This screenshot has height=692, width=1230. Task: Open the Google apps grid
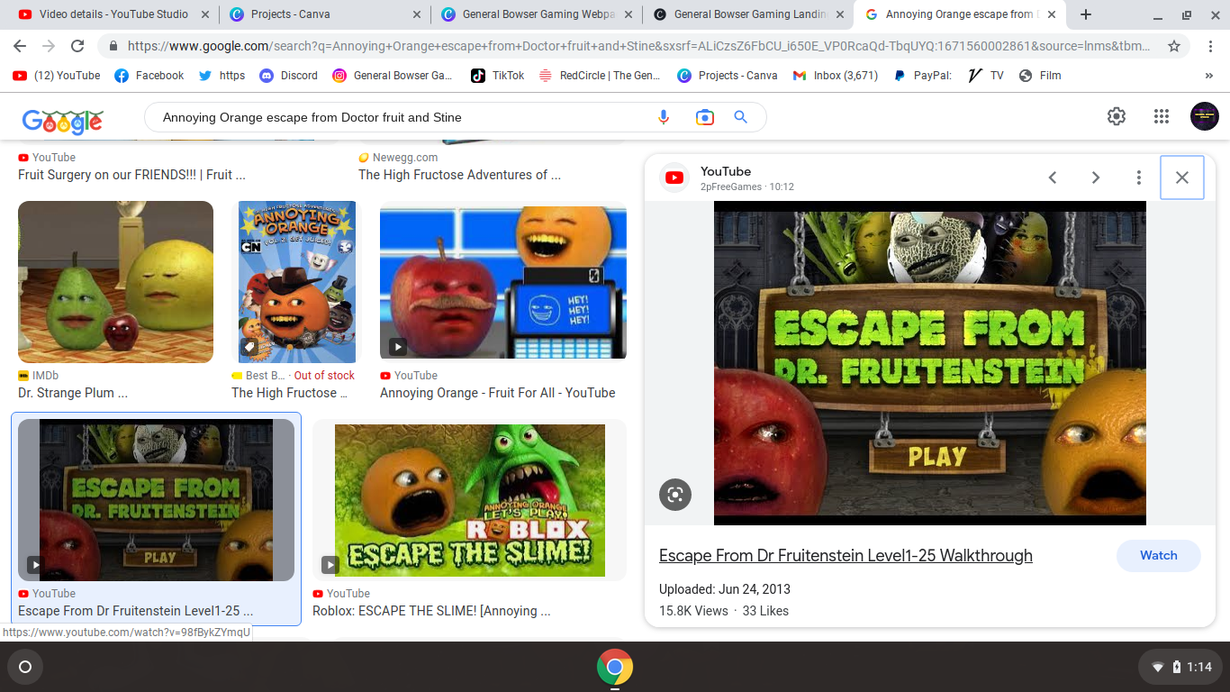click(x=1161, y=117)
